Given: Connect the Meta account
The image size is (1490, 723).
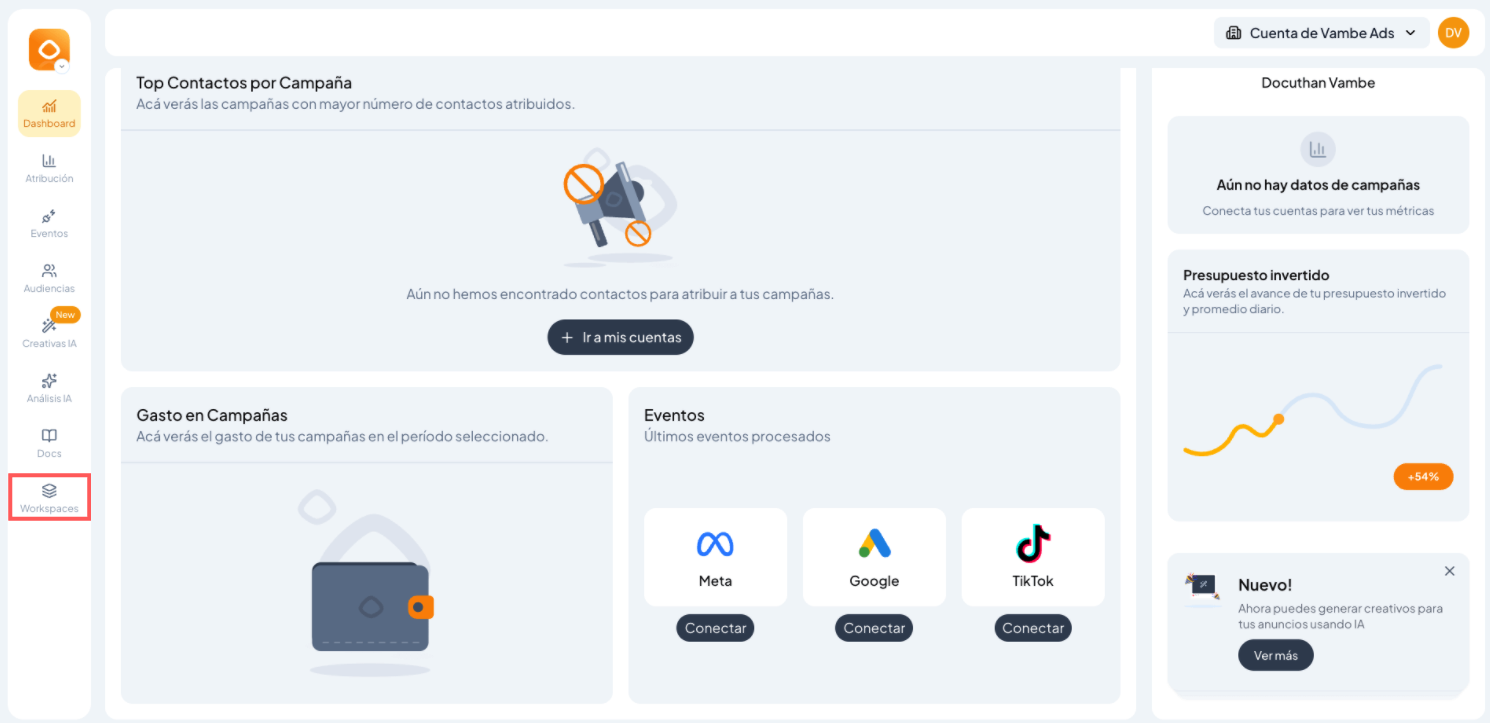Looking at the screenshot, I should (x=715, y=628).
